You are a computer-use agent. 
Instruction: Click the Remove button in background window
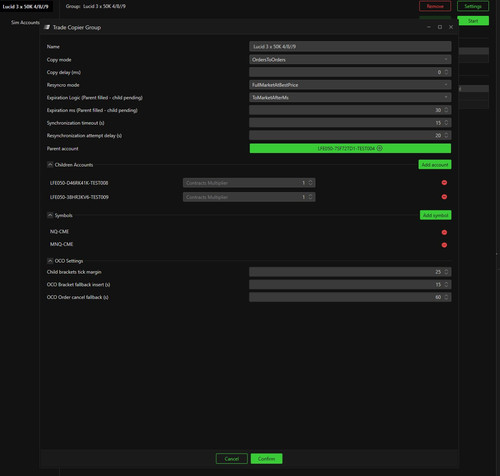pyautogui.click(x=435, y=6)
